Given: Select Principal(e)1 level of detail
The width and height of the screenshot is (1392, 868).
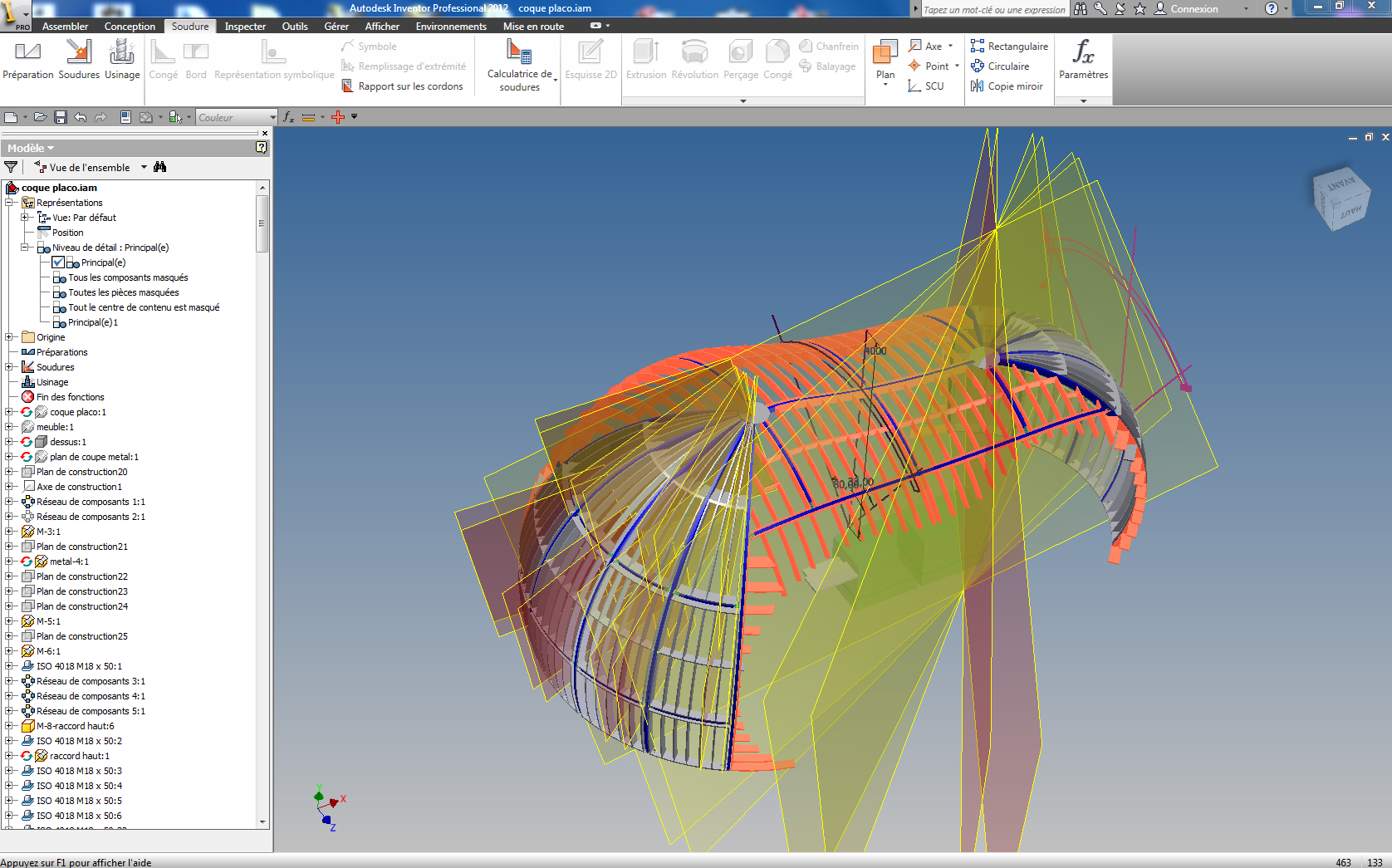Looking at the screenshot, I should coord(93,322).
